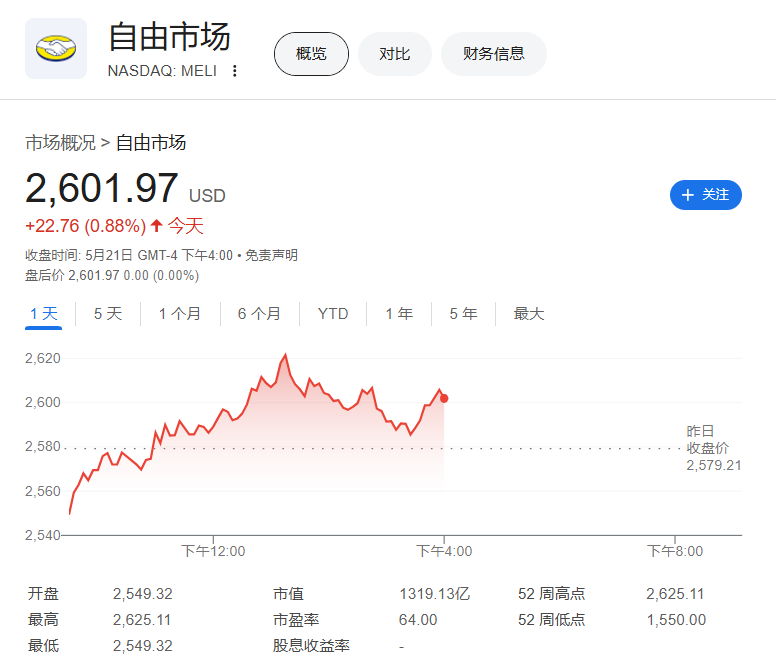
Task: Click the 52 周高点 value 2,625.11
Action: point(675,594)
